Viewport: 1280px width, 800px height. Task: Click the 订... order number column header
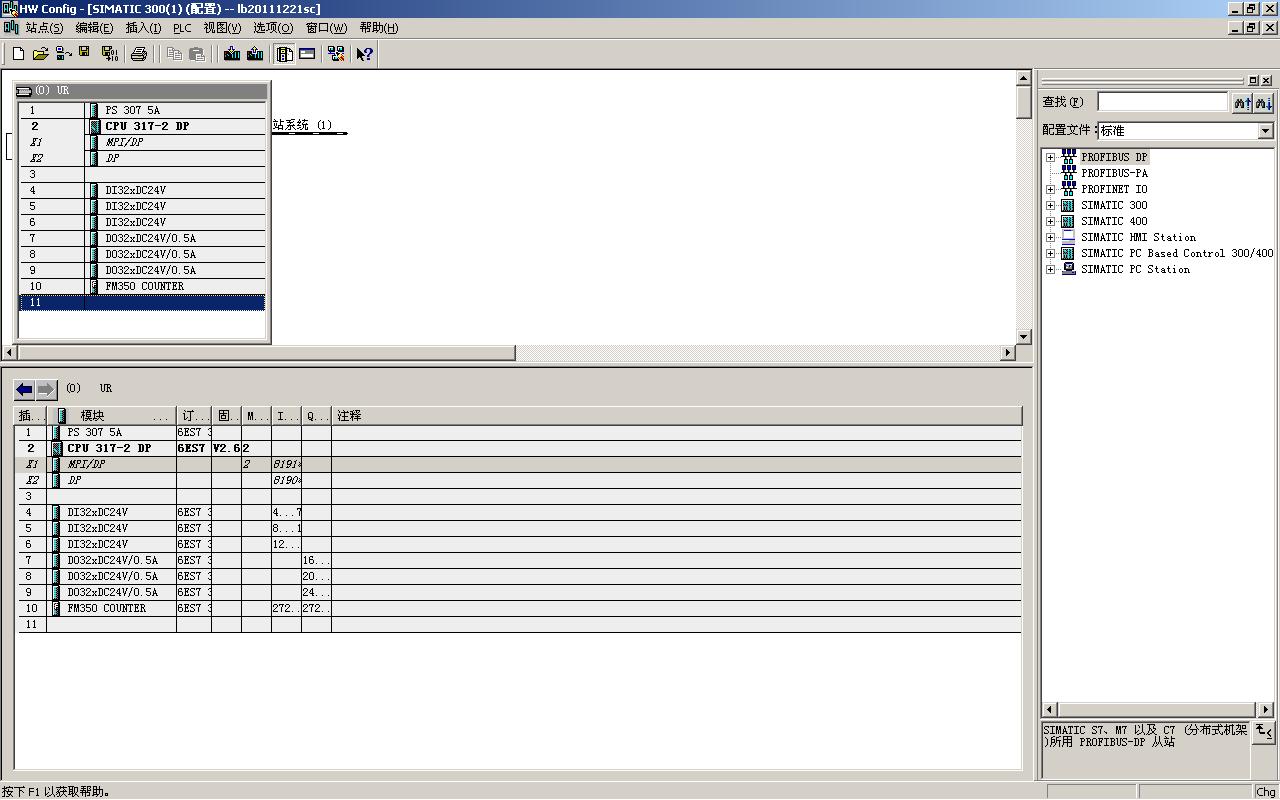click(x=194, y=416)
